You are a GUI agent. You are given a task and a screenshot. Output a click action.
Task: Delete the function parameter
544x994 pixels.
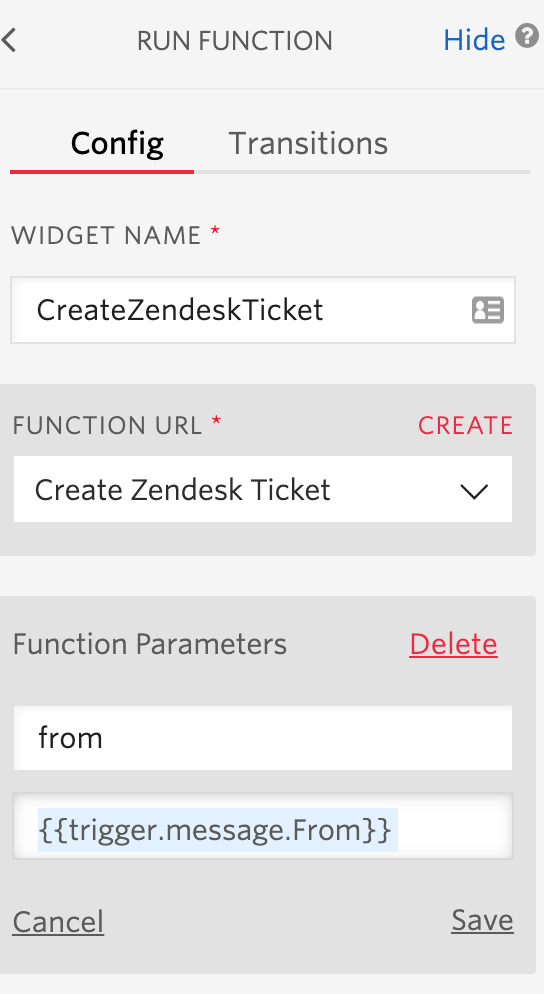point(453,644)
